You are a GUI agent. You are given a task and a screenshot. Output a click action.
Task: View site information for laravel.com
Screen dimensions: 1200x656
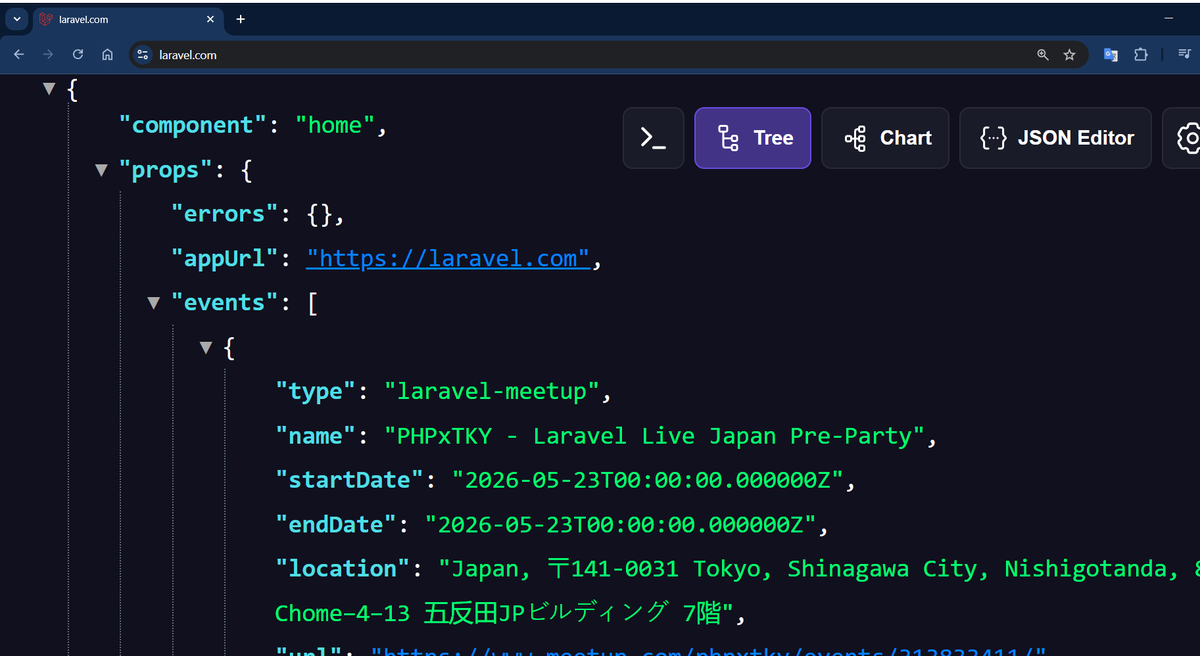142,55
